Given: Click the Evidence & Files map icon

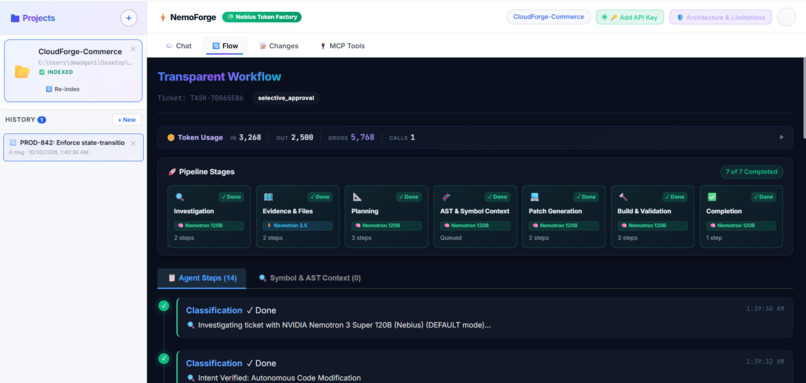Looking at the screenshot, I should coord(268,197).
